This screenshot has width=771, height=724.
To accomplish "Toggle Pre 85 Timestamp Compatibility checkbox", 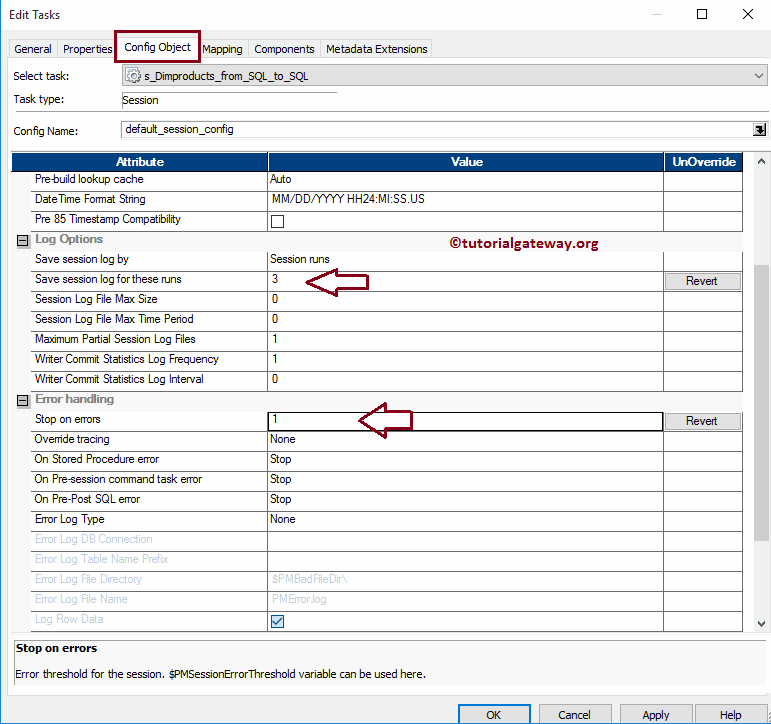I will tap(277, 221).
